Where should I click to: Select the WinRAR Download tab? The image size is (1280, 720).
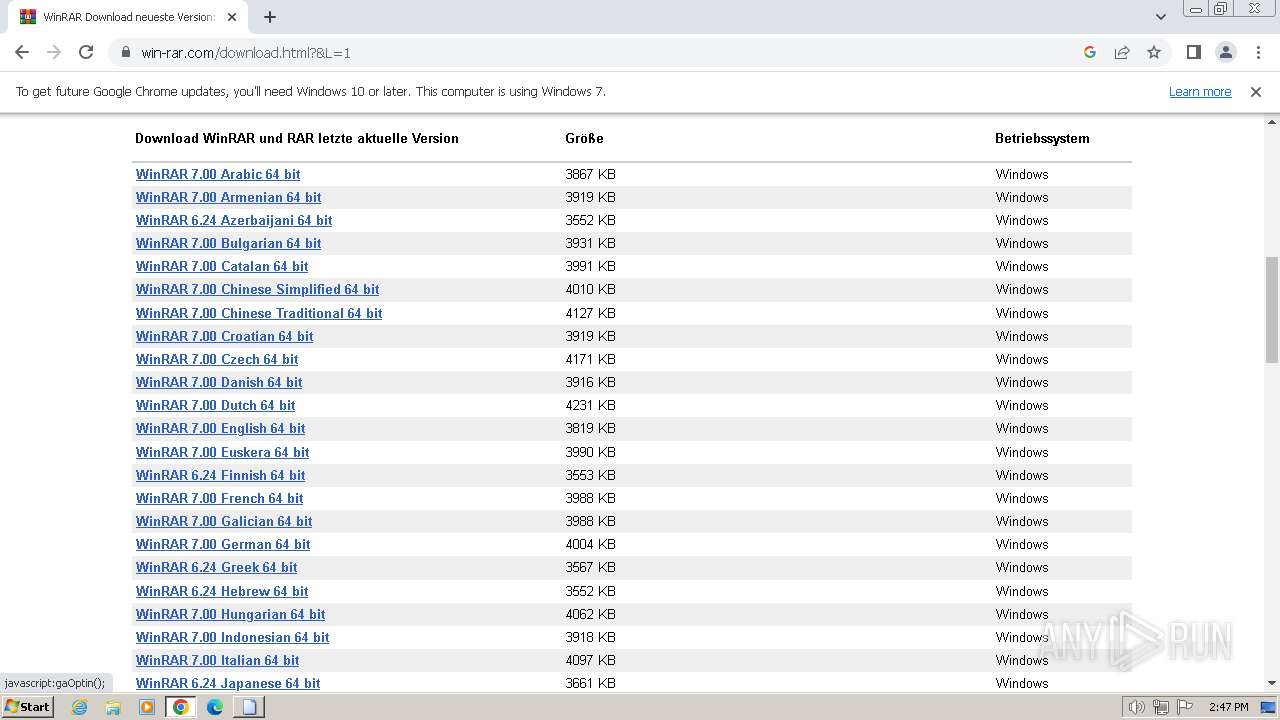tap(120, 17)
